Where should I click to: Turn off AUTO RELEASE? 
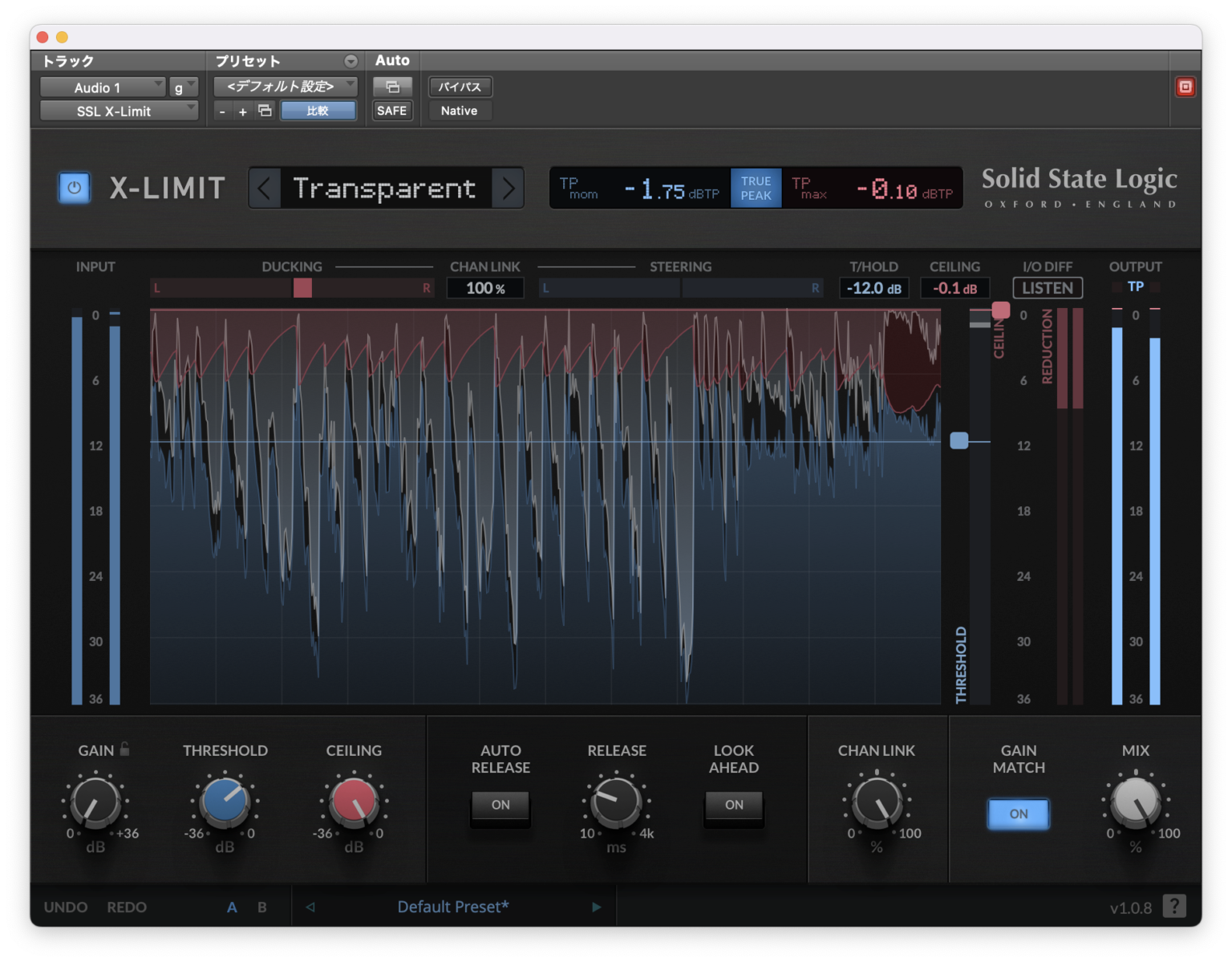click(500, 806)
